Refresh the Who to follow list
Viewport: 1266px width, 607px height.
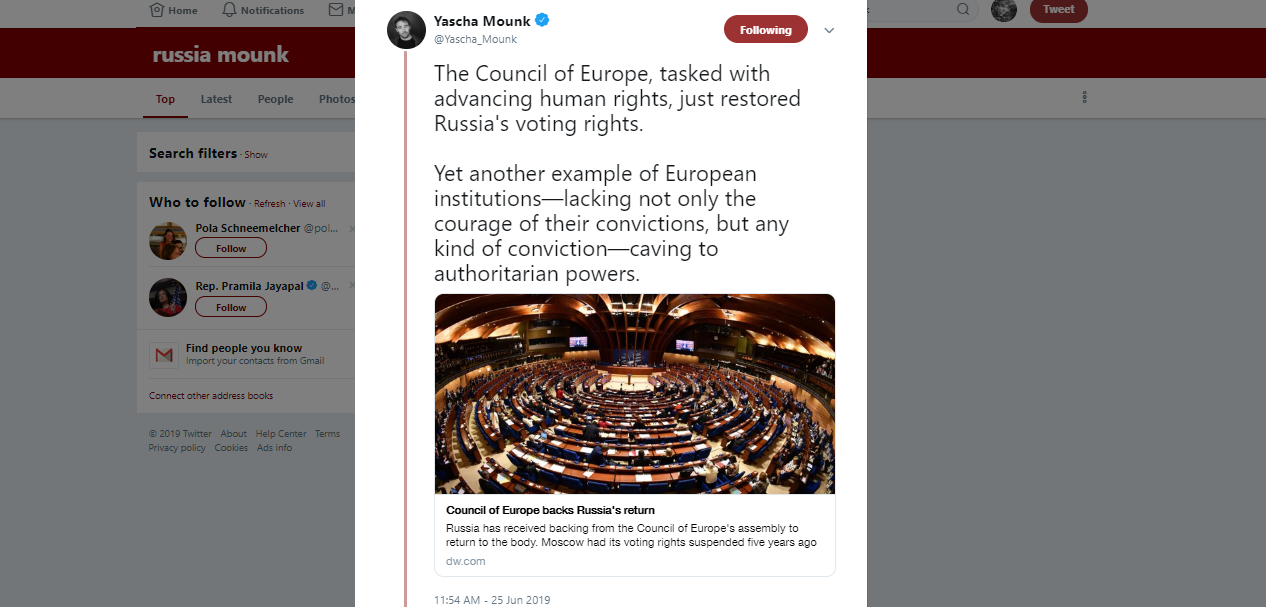[x=269, y=204]
